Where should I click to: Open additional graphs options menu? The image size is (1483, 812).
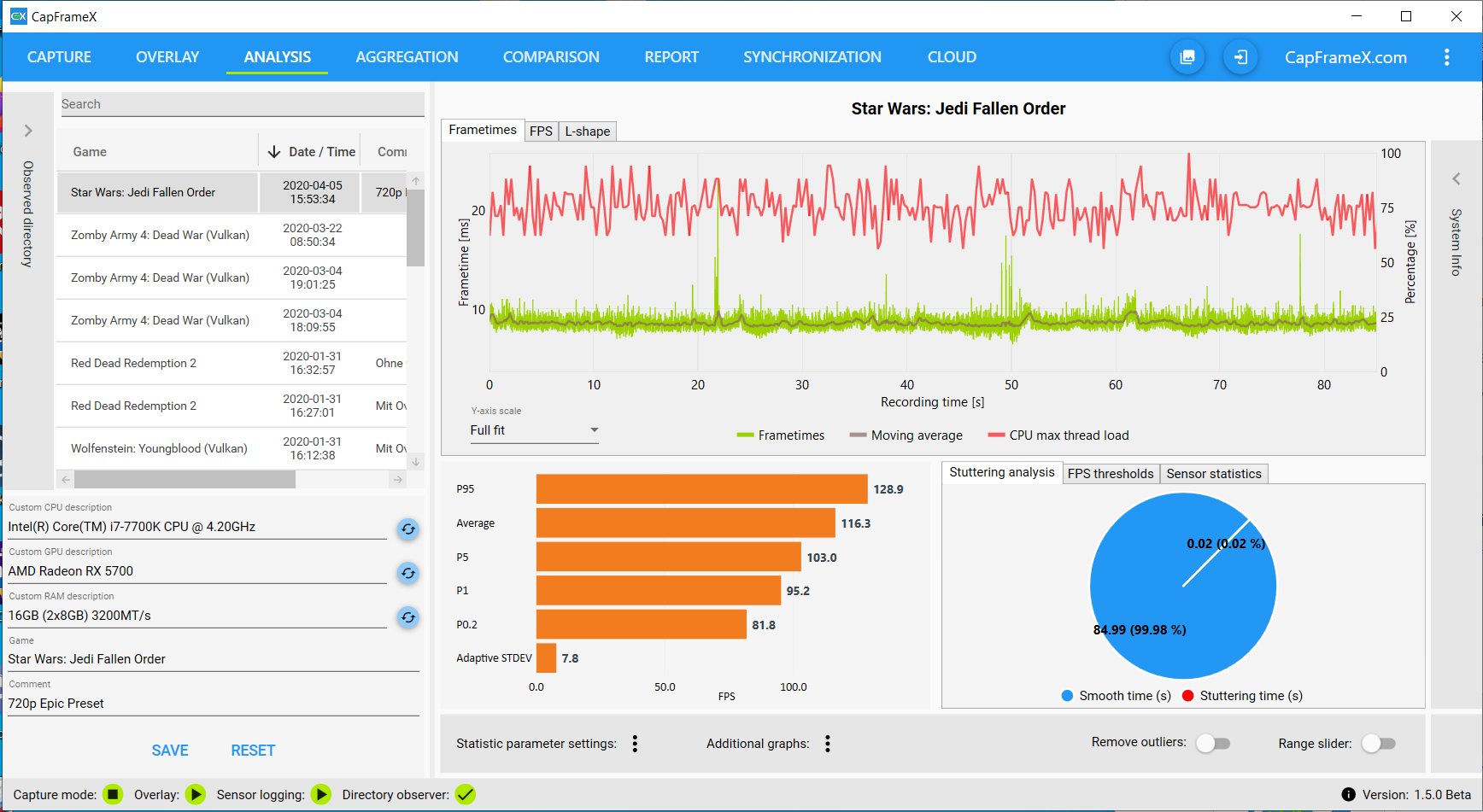[828, 744]
